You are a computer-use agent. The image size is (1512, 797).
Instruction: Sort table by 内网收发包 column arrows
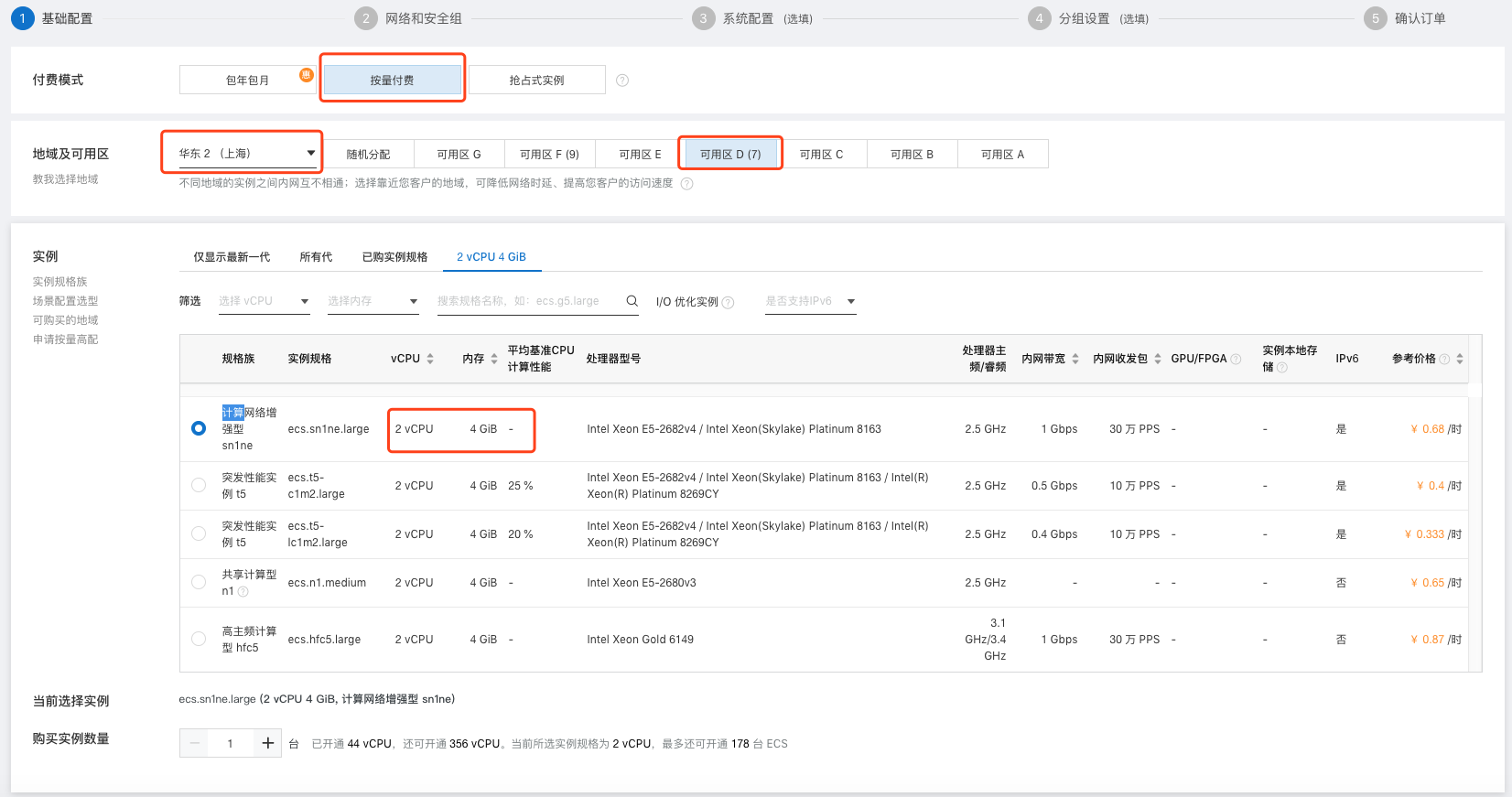[1158, 359]
